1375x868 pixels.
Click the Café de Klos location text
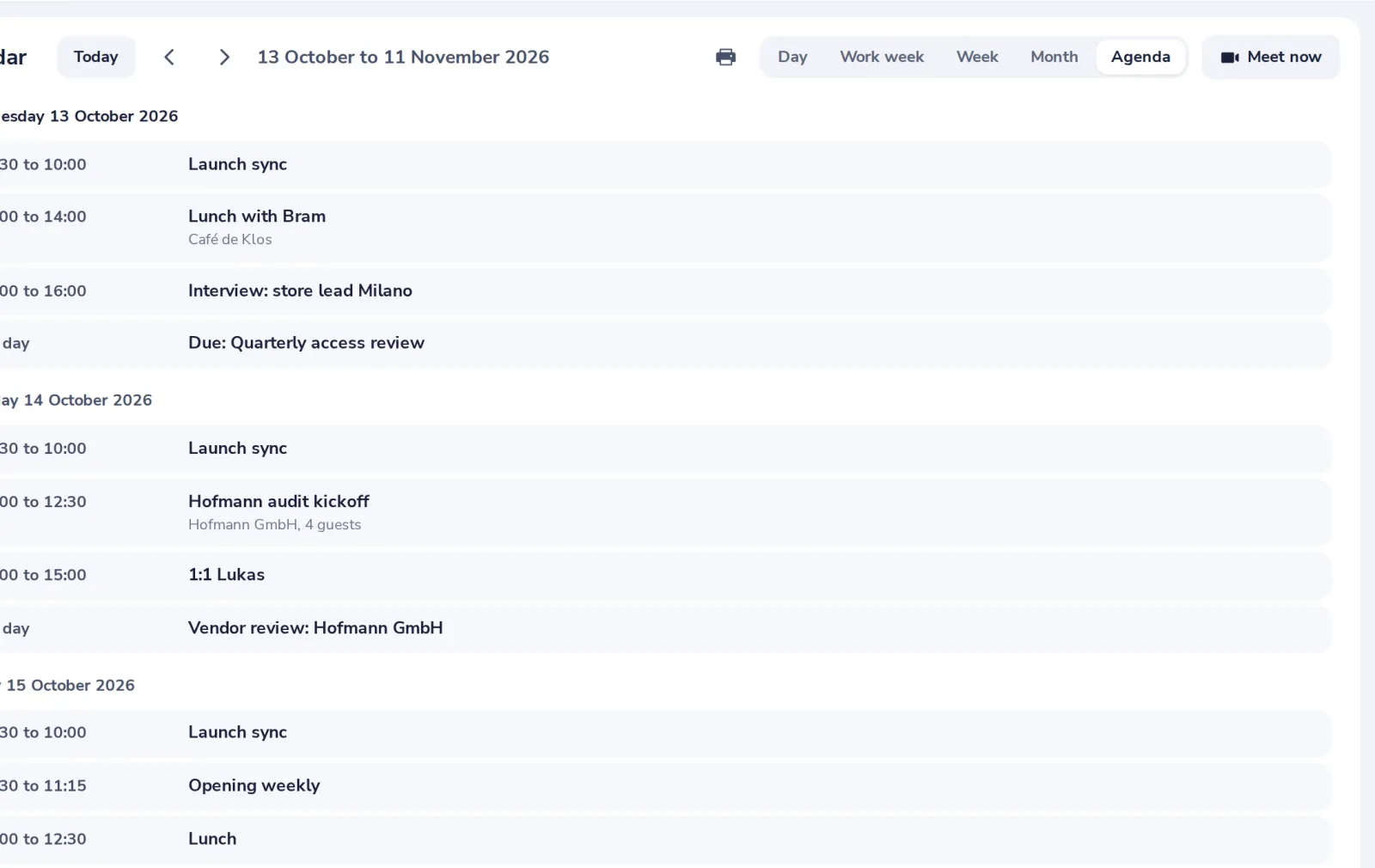click(x=230, y=240)
